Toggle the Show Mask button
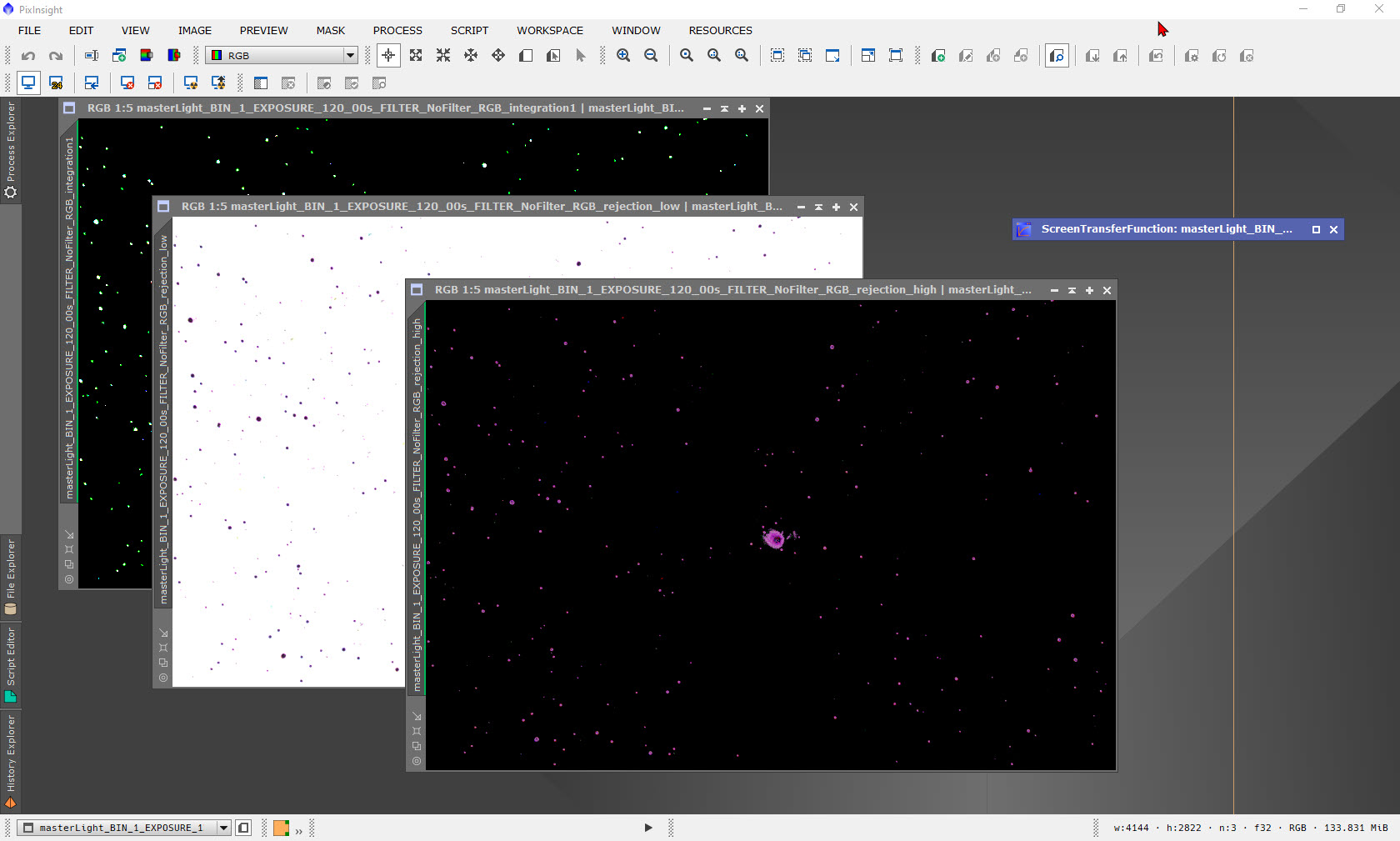This screenshot has width=1400, height=841. [x=1057, y=56]
